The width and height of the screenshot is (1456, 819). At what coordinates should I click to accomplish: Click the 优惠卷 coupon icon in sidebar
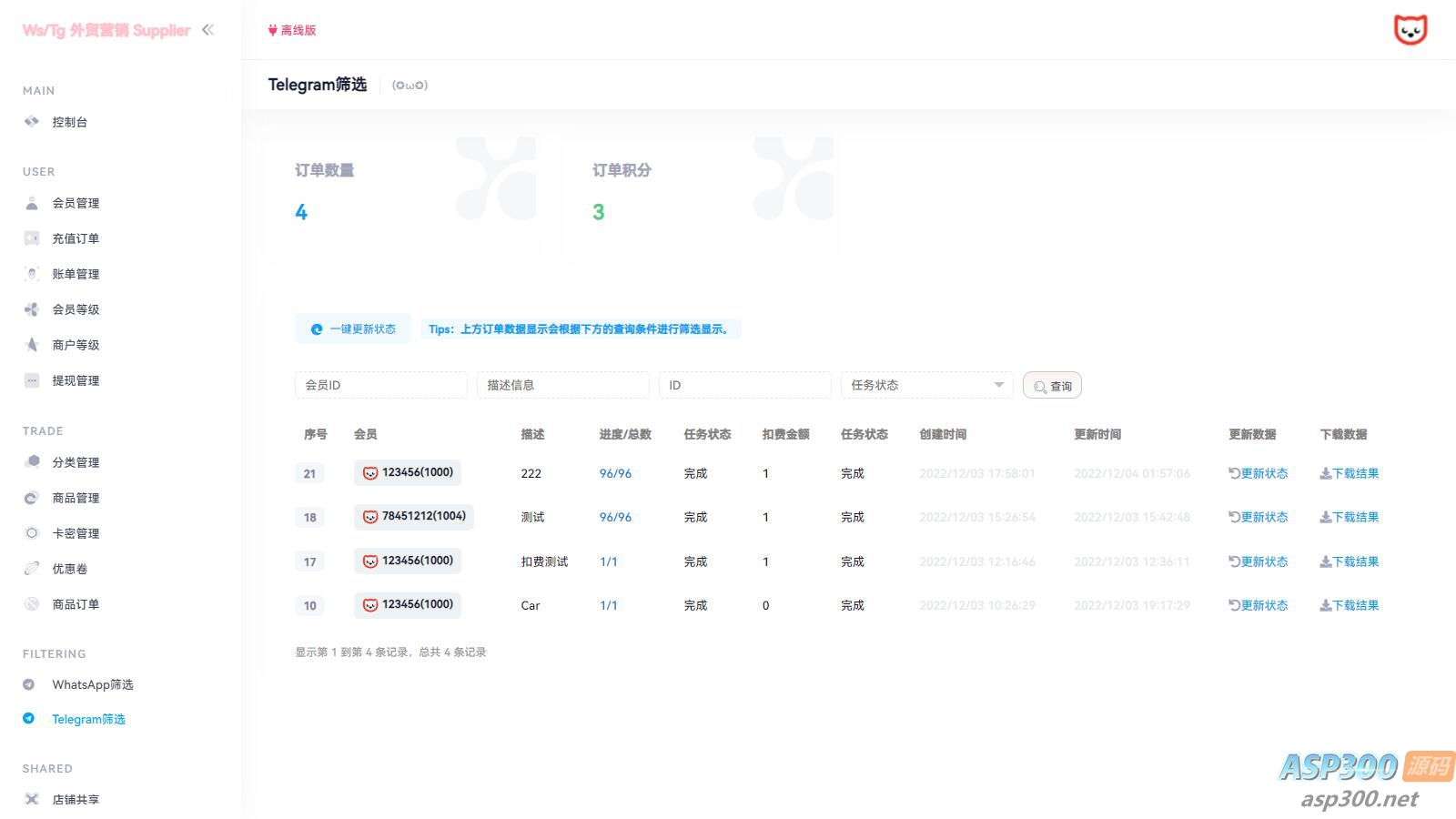coord(32,569)
